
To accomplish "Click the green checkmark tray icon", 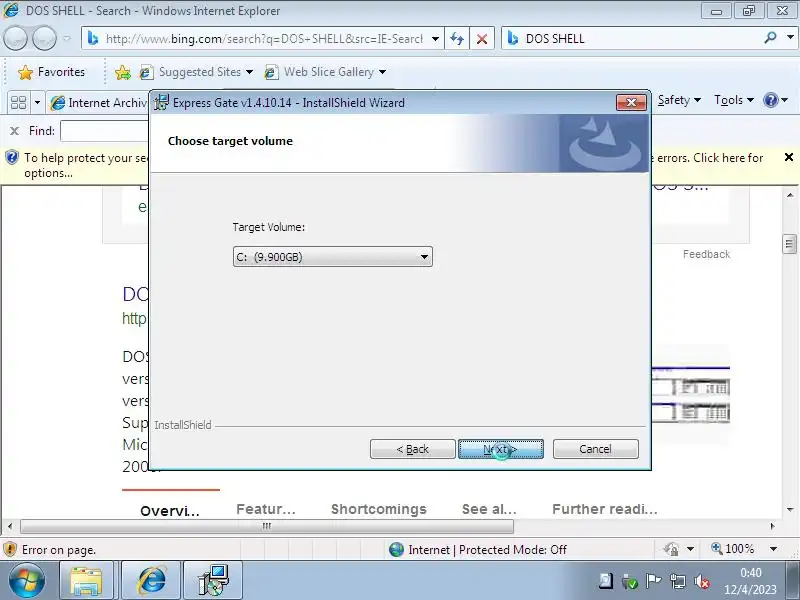I will [x=630, y=581].
